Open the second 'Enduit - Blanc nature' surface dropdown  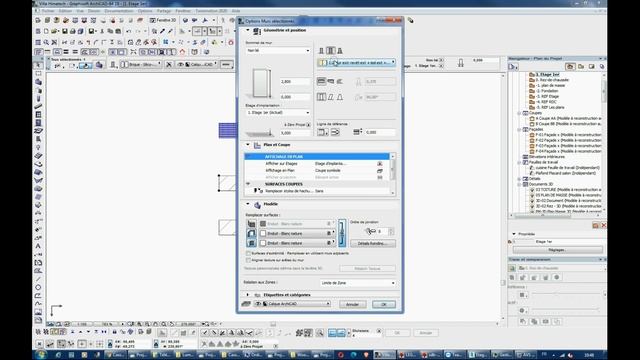point(297,233)
